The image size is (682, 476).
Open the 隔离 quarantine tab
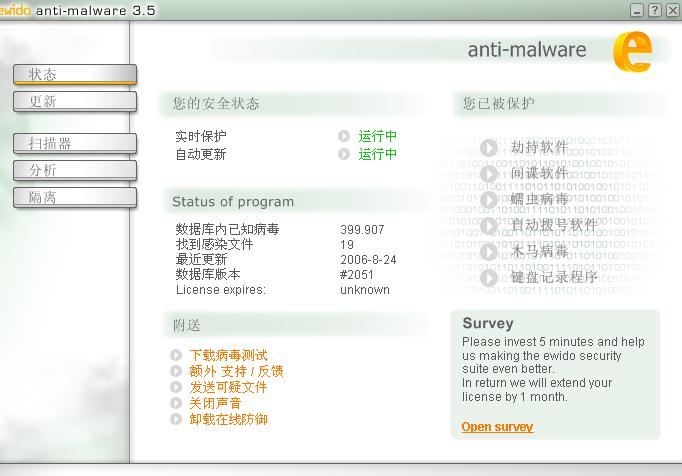point(75,198)
